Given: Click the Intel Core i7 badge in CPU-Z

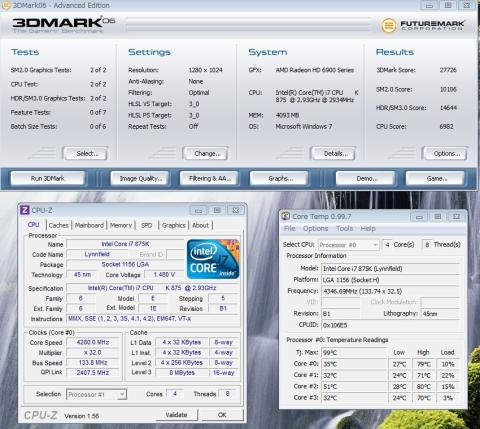Looking at the screenshot, I should [213, 259].
